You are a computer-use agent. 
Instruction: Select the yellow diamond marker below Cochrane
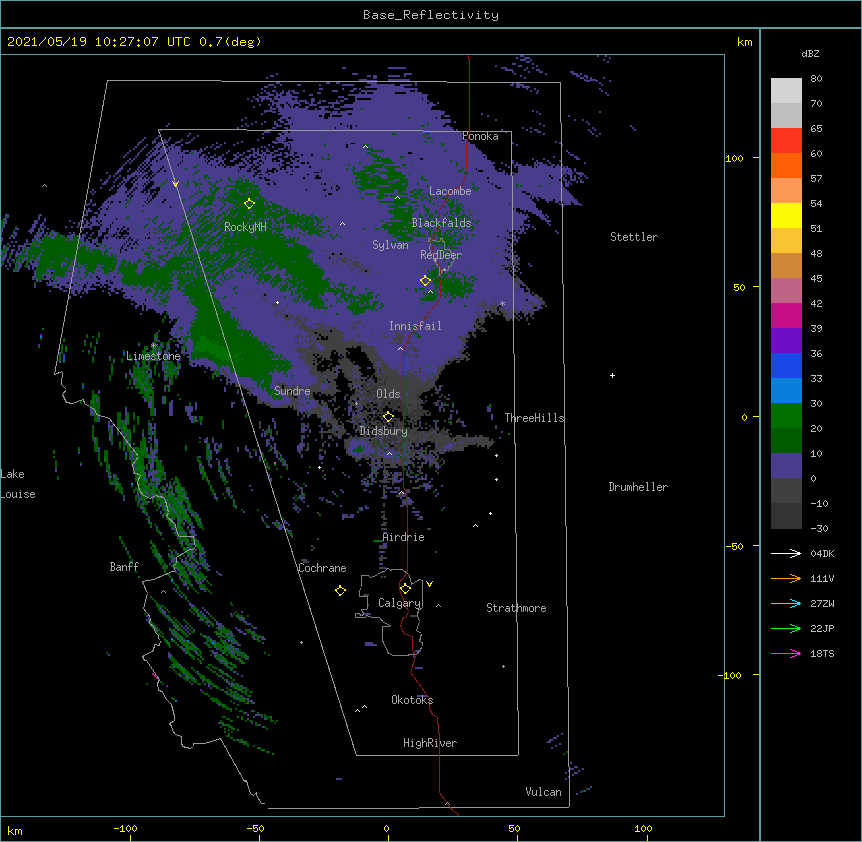pos(340,590)
